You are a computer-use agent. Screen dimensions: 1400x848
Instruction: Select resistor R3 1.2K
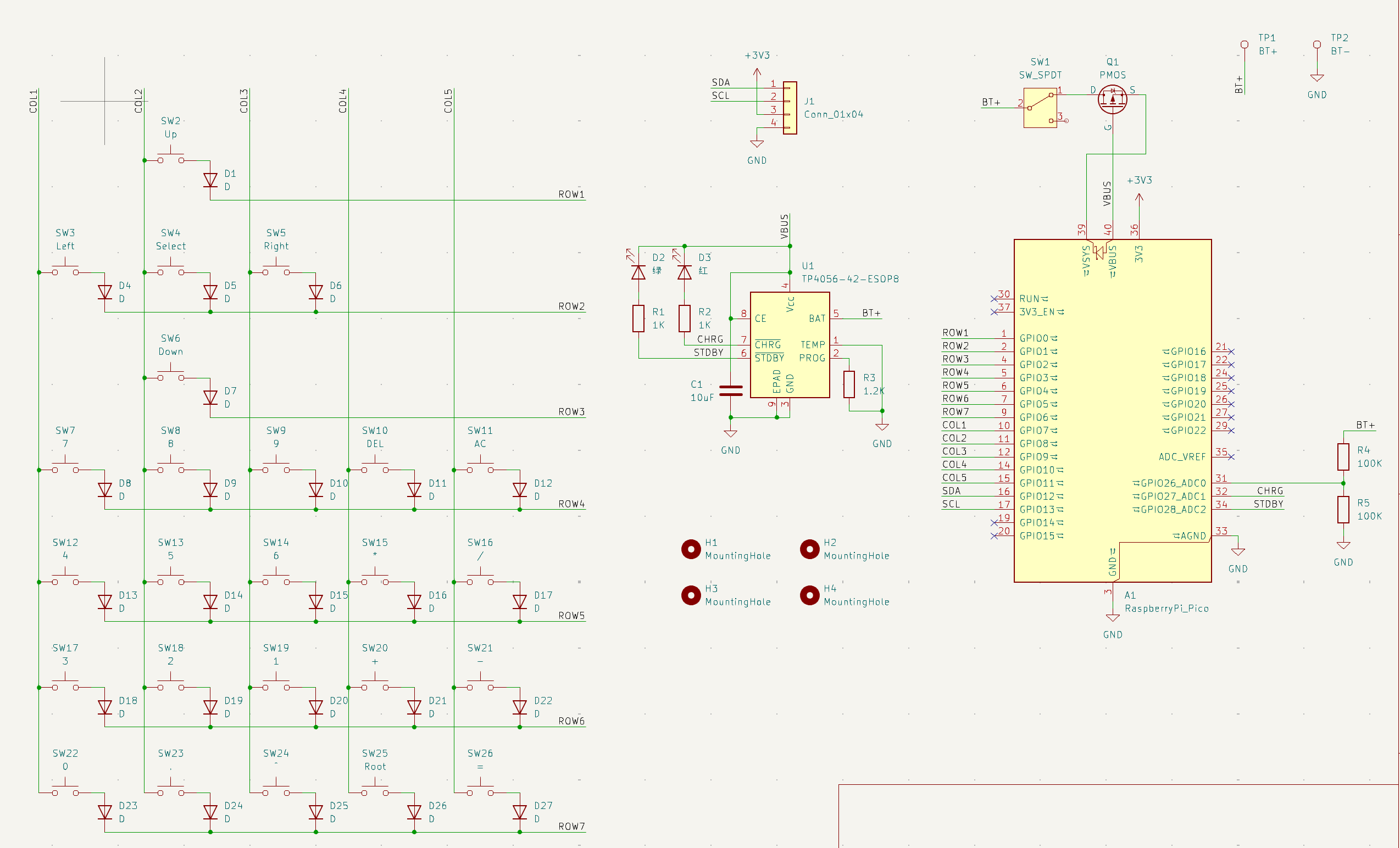tap(849, 384)
